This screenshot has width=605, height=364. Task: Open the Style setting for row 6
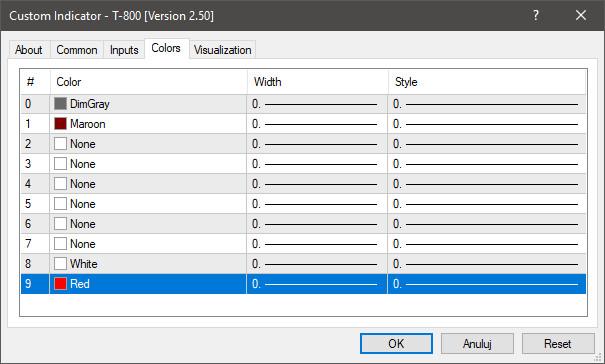pyautogui.click(x=487, y=223)
